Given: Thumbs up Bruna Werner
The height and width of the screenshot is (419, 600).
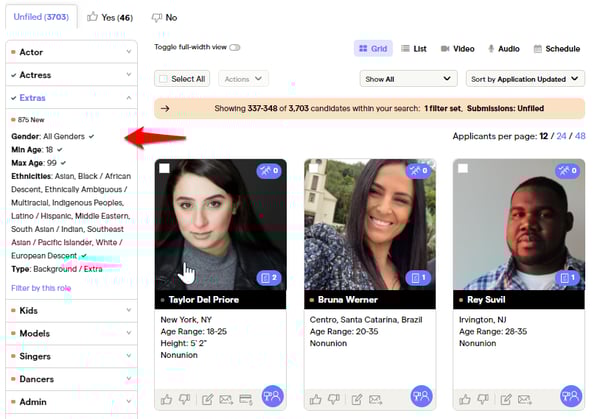Looking at the screenshot, I should coord(316,400).
